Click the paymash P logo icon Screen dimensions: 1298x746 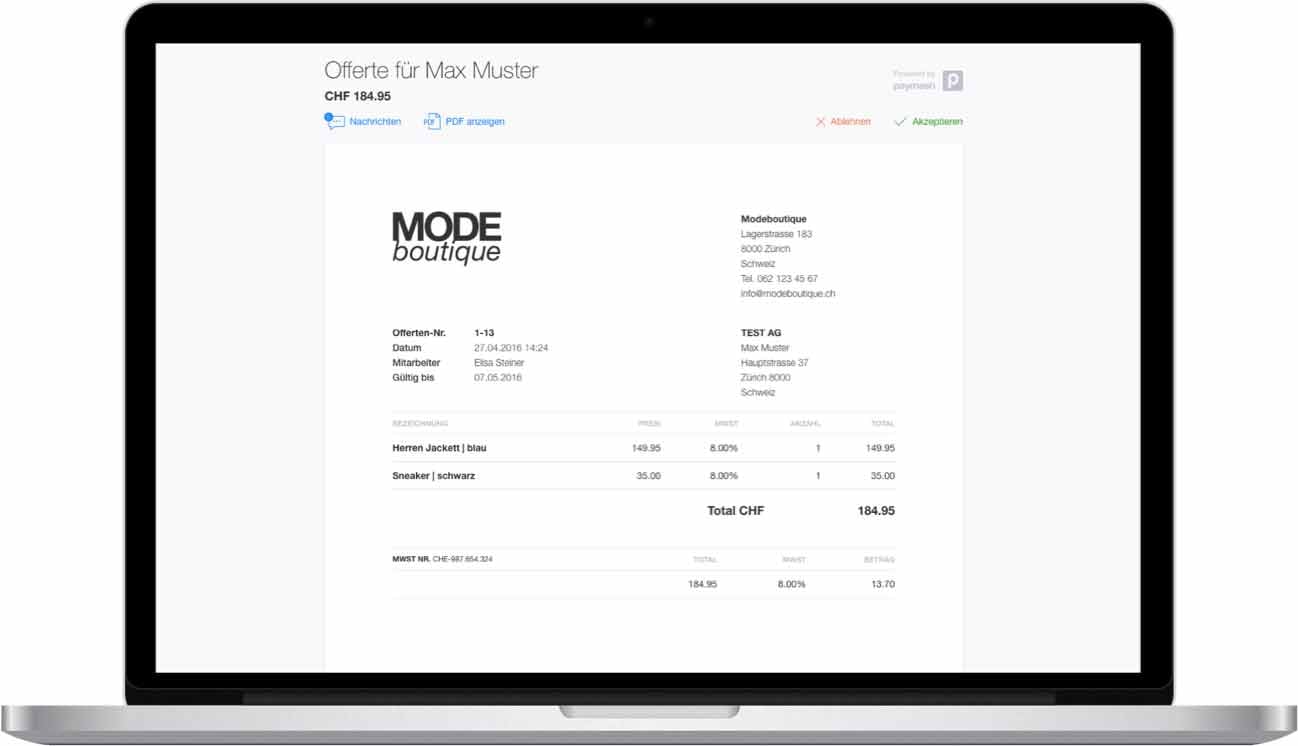pyautogui.click(x=953, y=81)
